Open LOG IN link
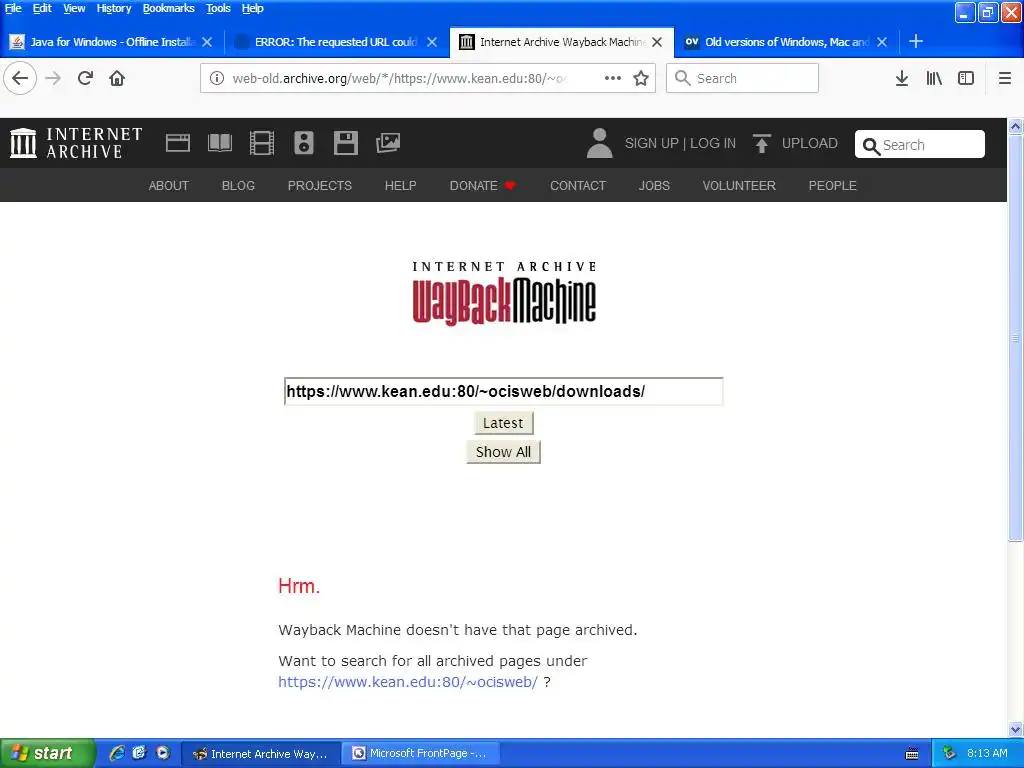1024x768 pixels. coord(712,143)
